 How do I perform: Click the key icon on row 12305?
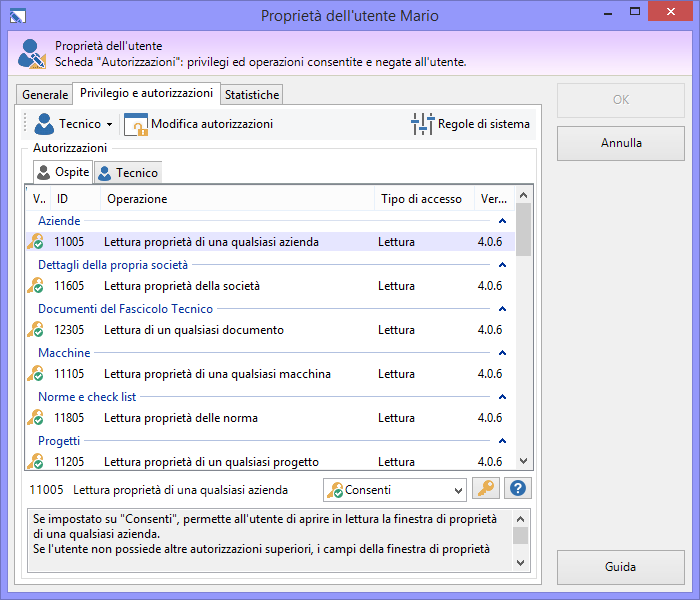(35, 330)
